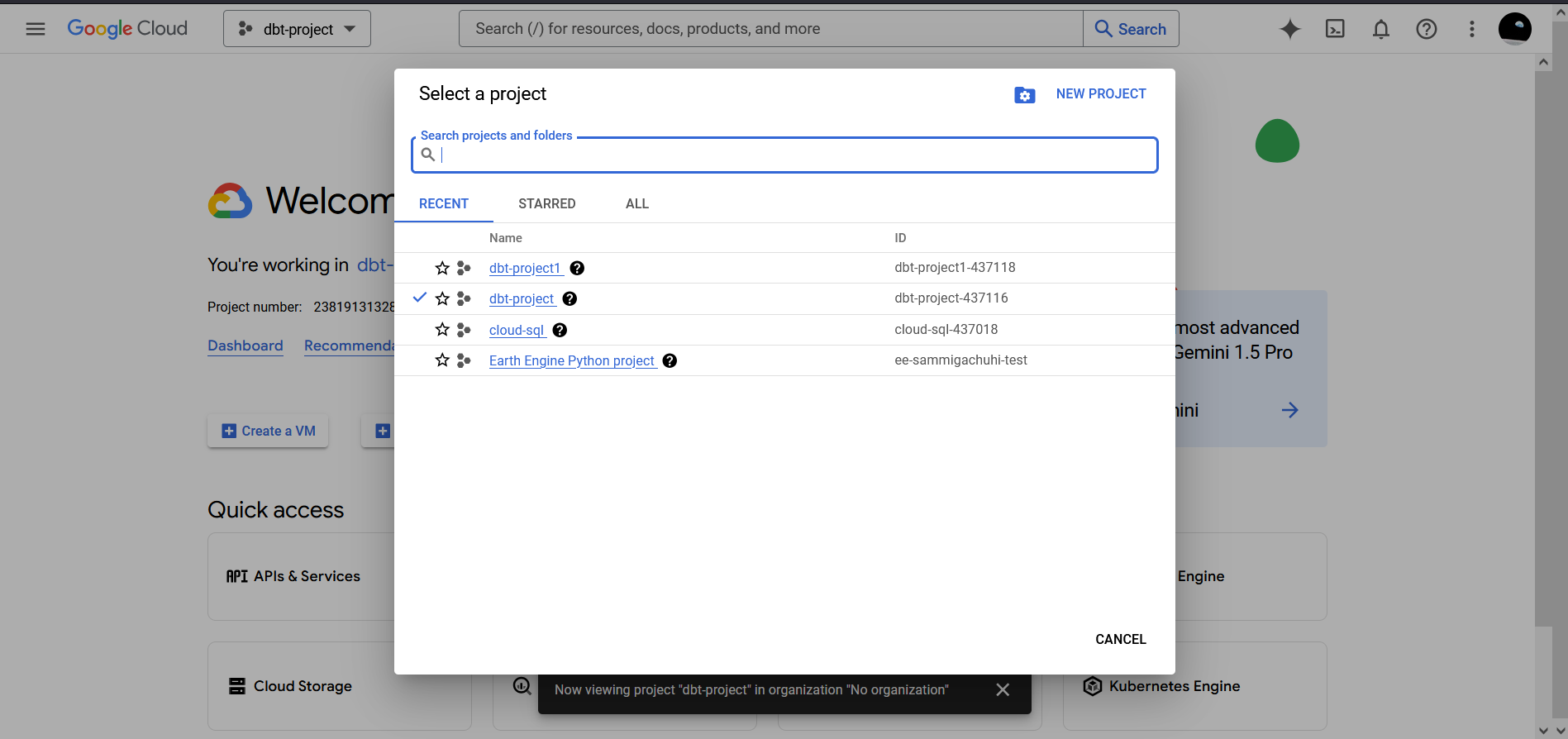Viewport: 1568px width, 739px height.
Task: Star the Earth Engine Python project
Action: point(442,360)
